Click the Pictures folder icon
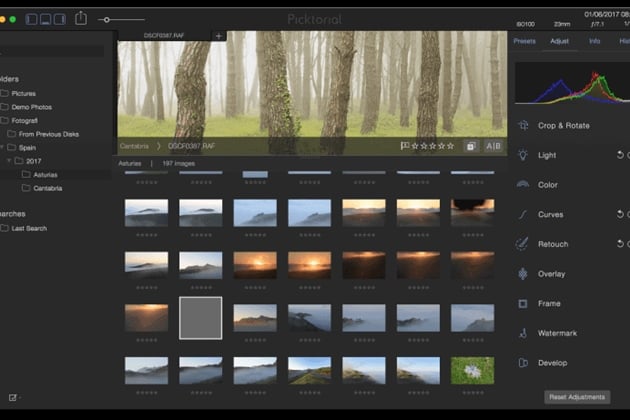 click(x=5, y=93)
